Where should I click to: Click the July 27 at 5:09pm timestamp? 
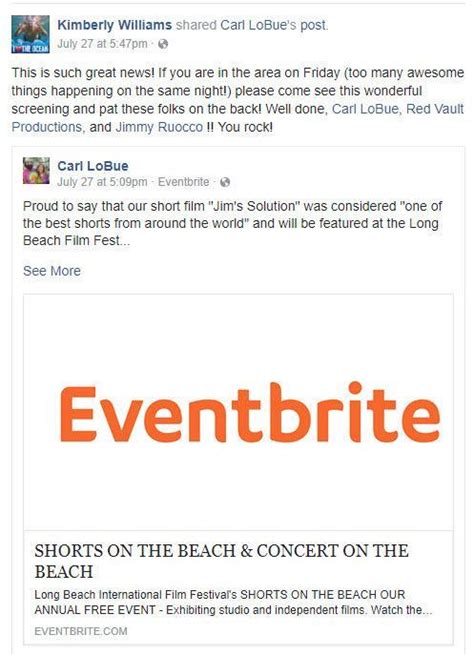(x=102, y=182)
